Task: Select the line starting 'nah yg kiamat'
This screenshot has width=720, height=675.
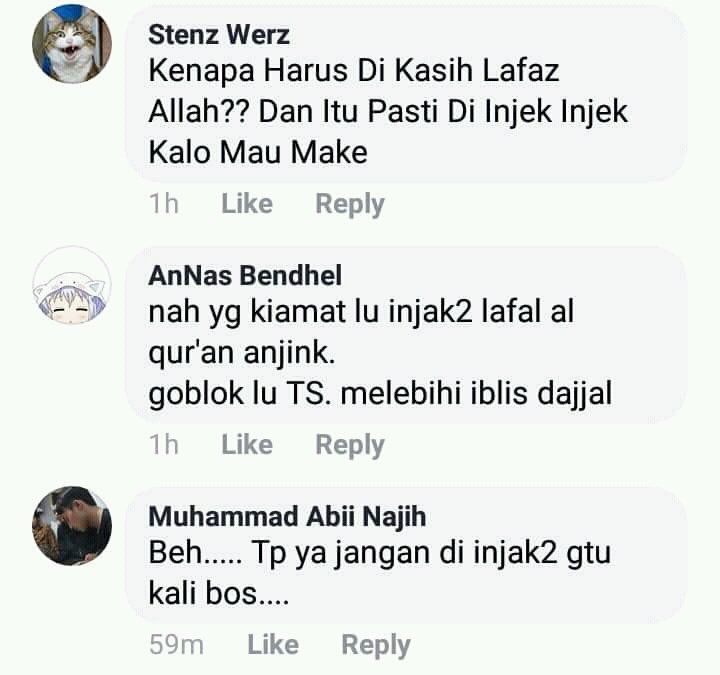Action: (361, 313)
